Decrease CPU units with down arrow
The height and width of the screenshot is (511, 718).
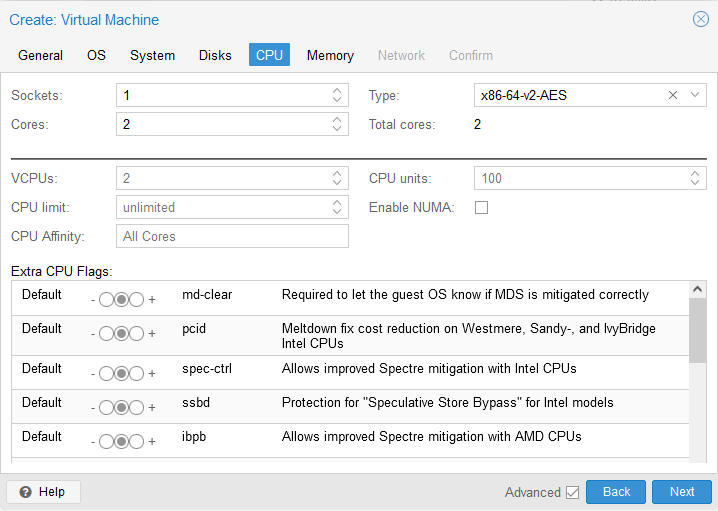[x=695, y=182]
